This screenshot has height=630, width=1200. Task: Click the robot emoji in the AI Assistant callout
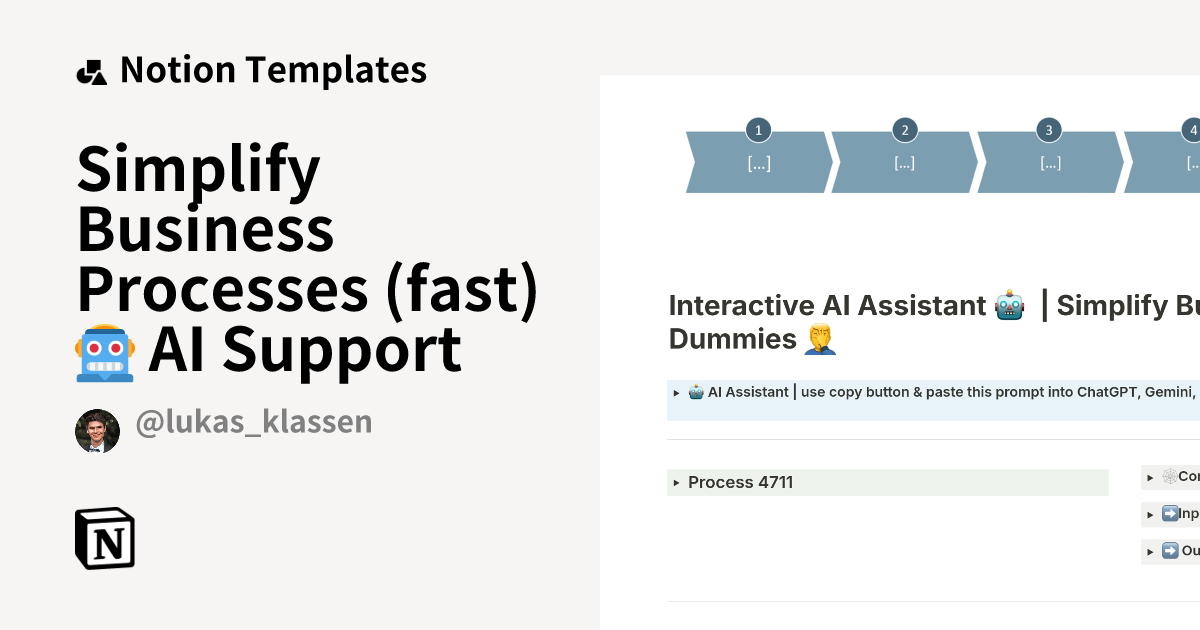tap(697, 392)
